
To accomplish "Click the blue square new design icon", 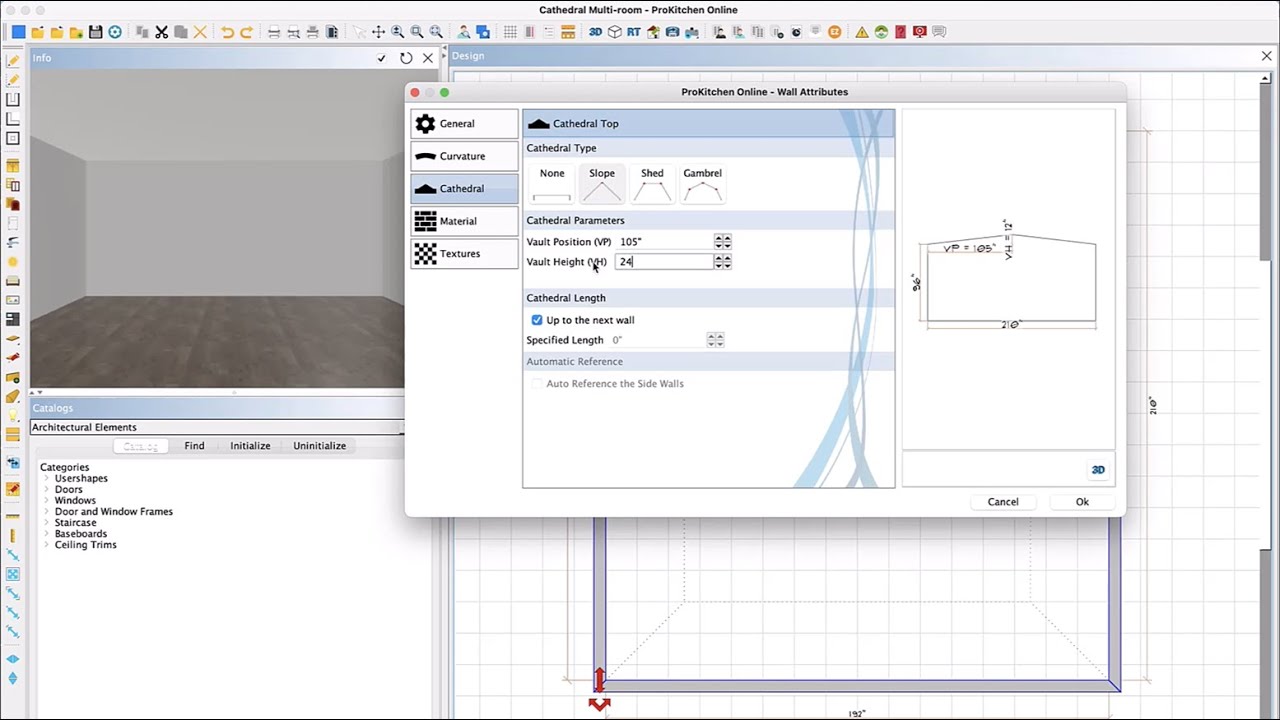I will click(18, 32).
